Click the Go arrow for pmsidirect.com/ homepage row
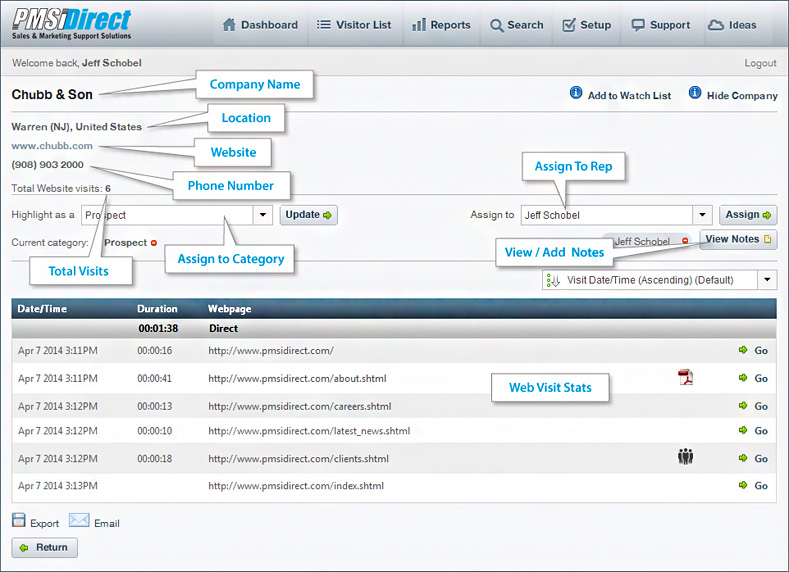This screenshot has height=572, width=789. [x=743, y=350]
